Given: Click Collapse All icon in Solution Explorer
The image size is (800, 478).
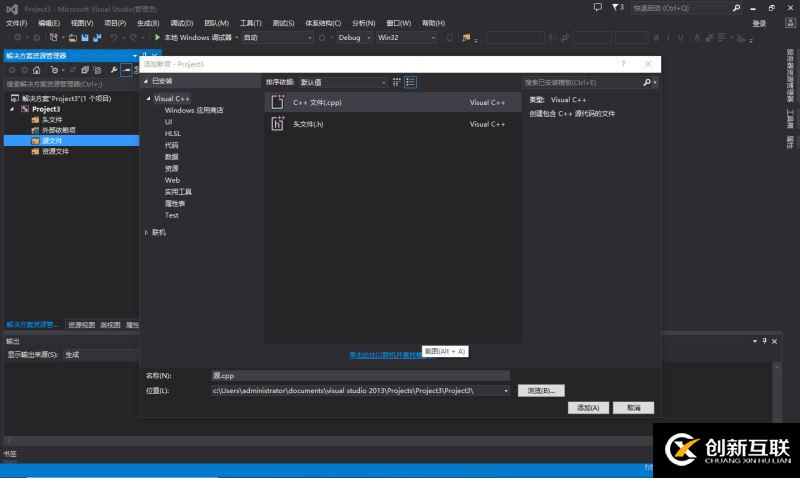Looking at the screenshot, I should 85,70.
